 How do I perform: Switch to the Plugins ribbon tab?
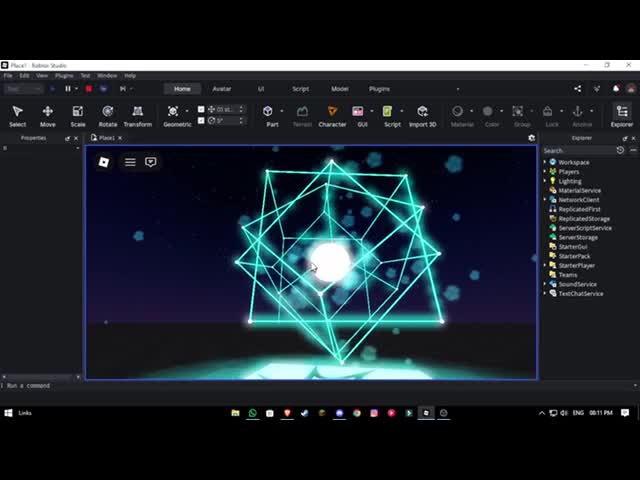(x=379, y=89)
